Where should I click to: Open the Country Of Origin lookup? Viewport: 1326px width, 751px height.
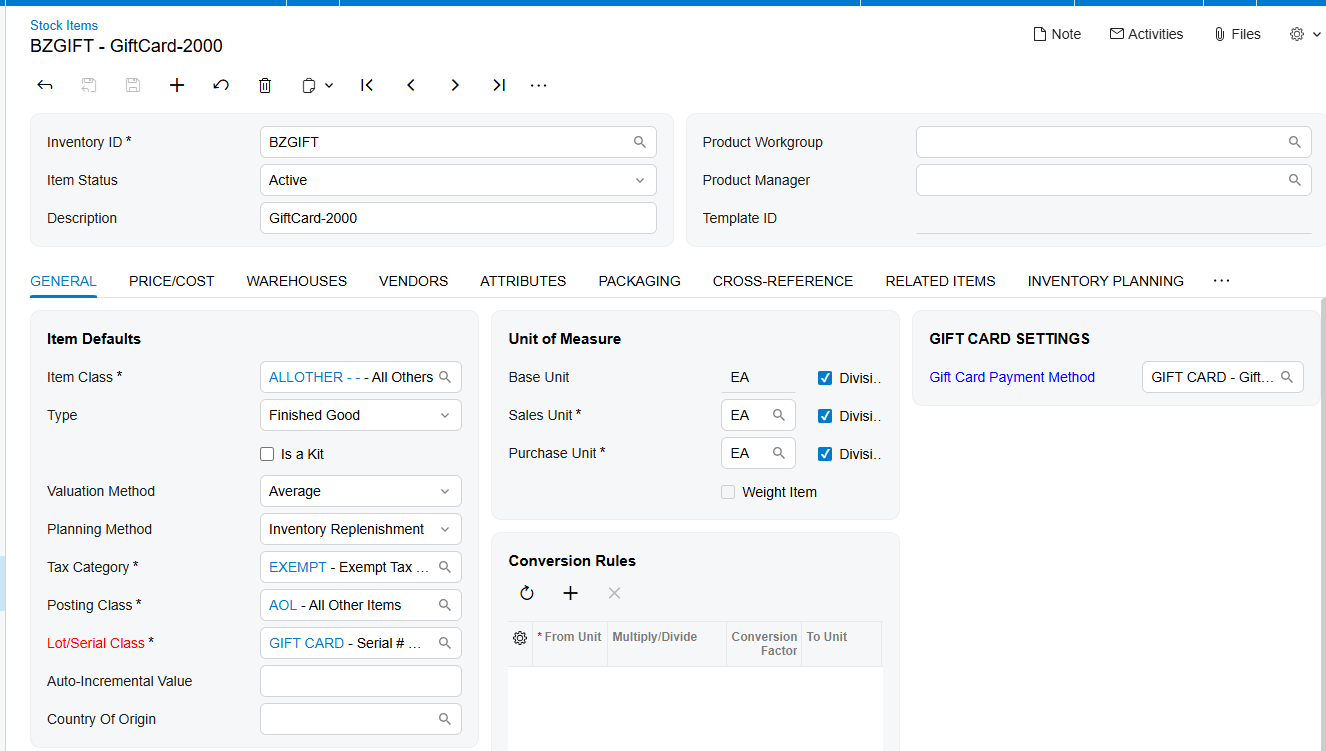(x=445, y=719)
